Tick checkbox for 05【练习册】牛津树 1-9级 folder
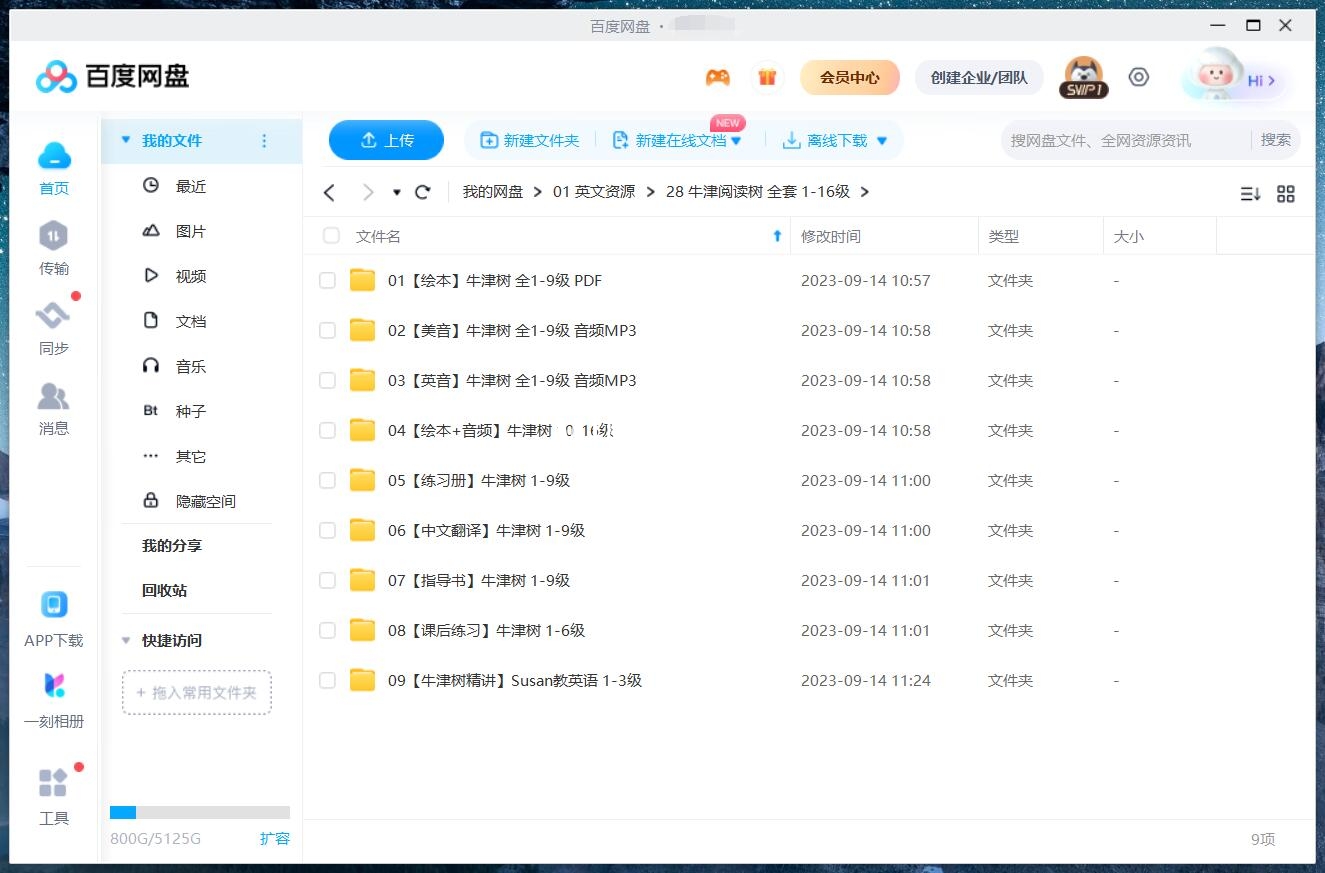Image resolution: width=1325 pixels, height=873 pixels. pyautogui.click(x=327, y=480)
